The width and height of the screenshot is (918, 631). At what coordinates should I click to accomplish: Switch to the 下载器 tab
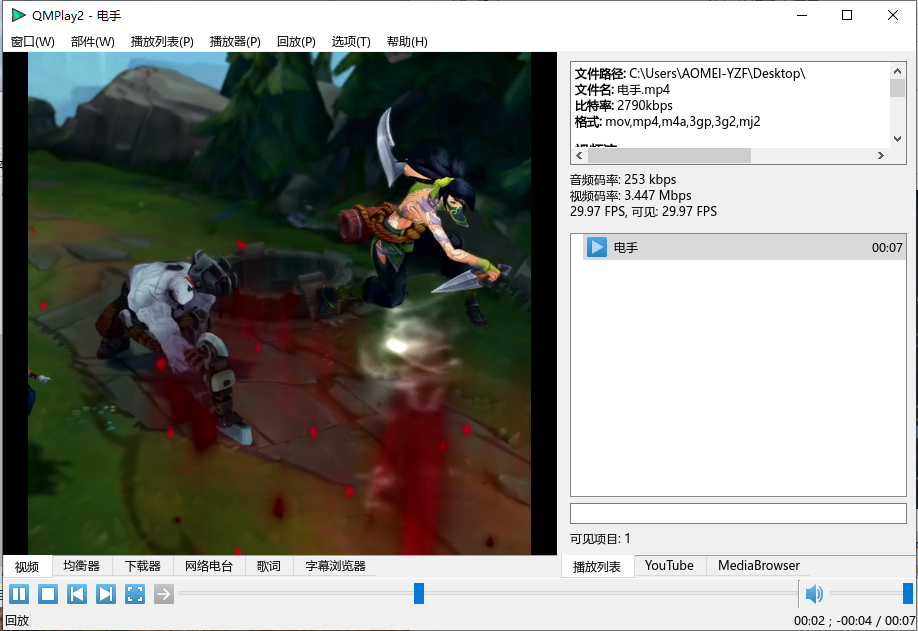pyautogui.click(x=142, y=566)
